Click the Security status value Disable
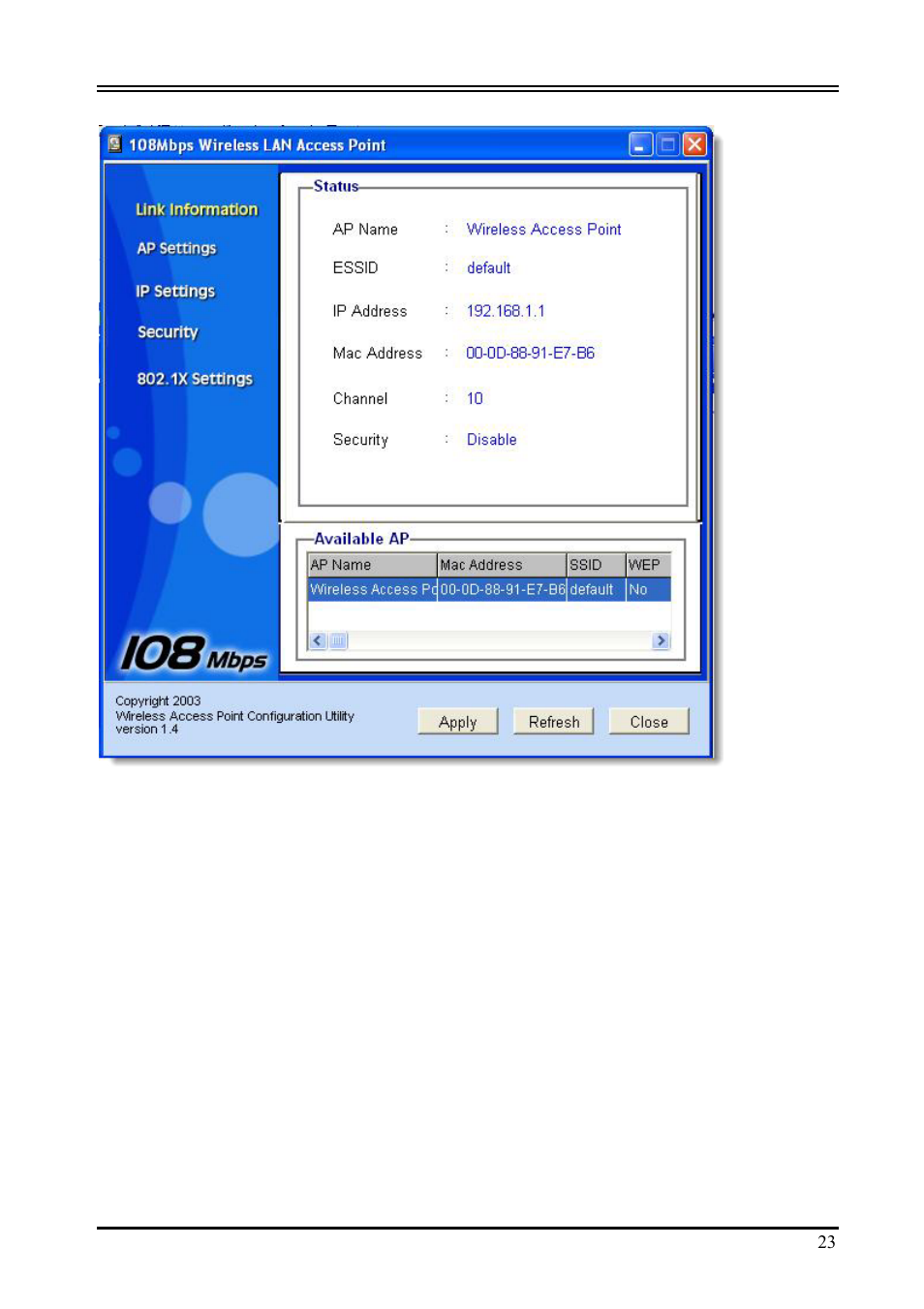 click(x=491, y=440)
